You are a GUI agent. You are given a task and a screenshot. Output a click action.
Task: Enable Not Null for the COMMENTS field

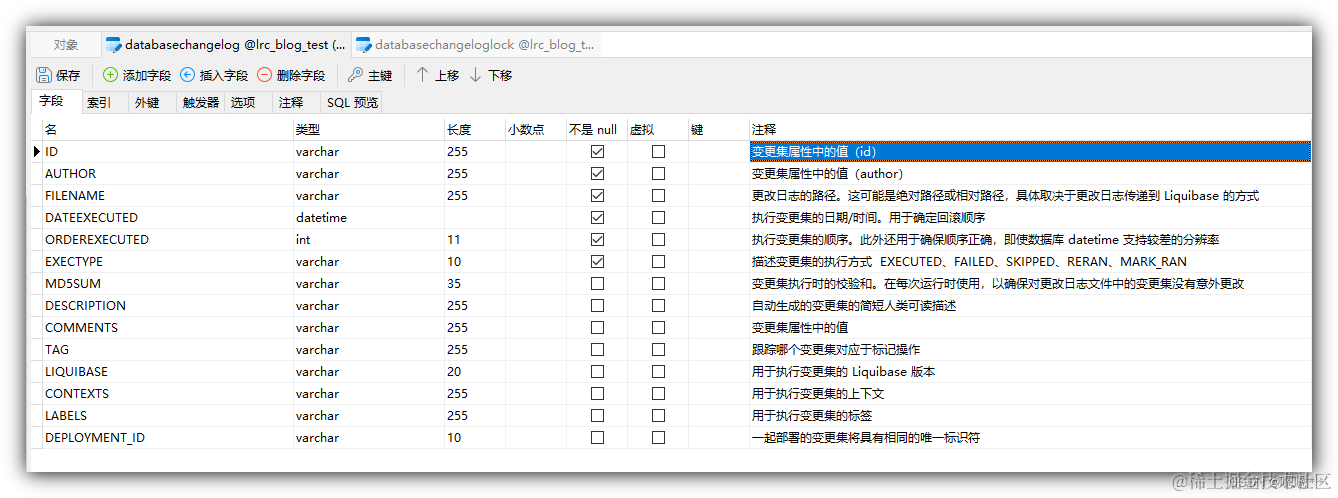597,328
